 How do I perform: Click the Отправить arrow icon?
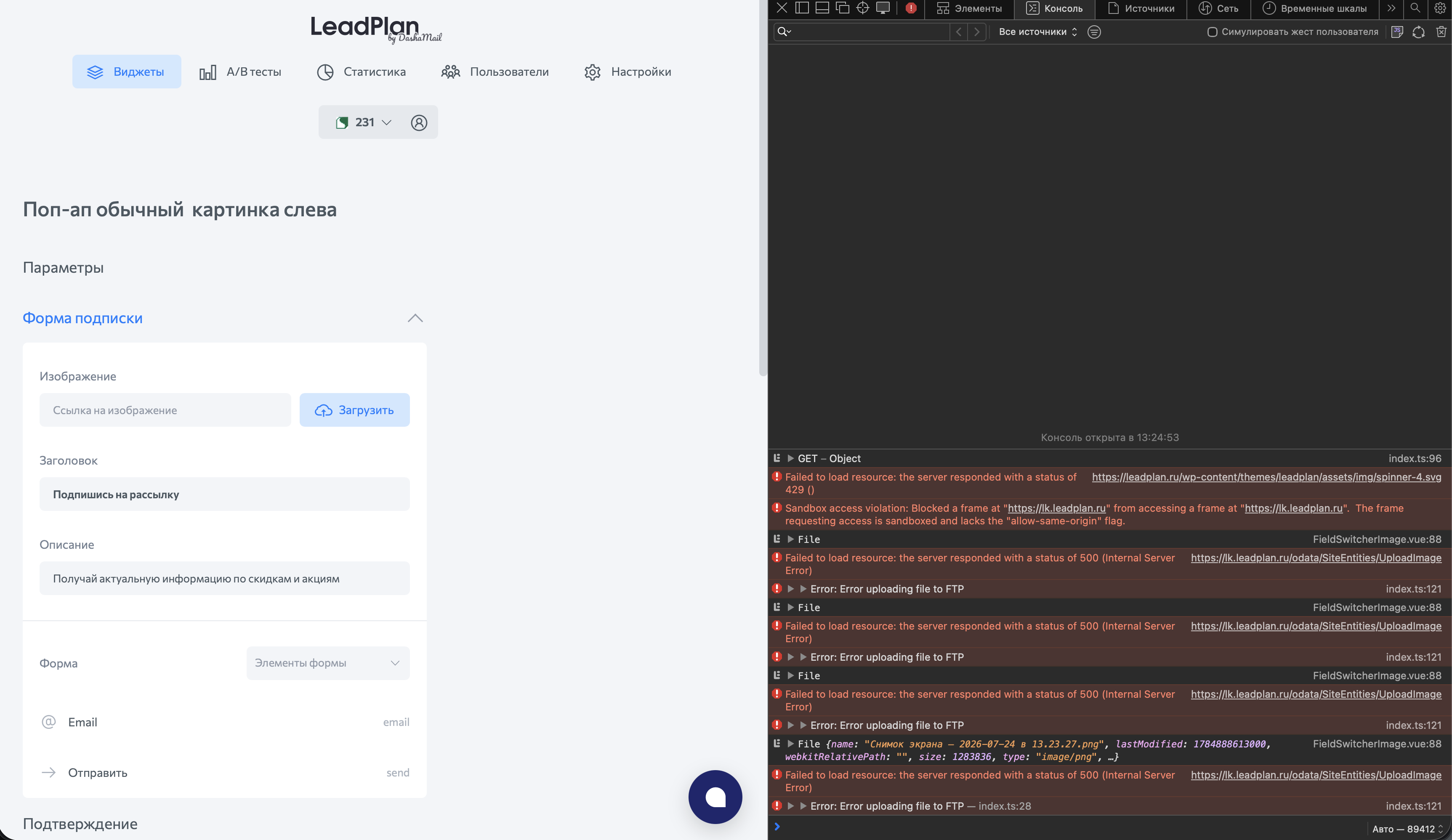[x=49, y=773]
